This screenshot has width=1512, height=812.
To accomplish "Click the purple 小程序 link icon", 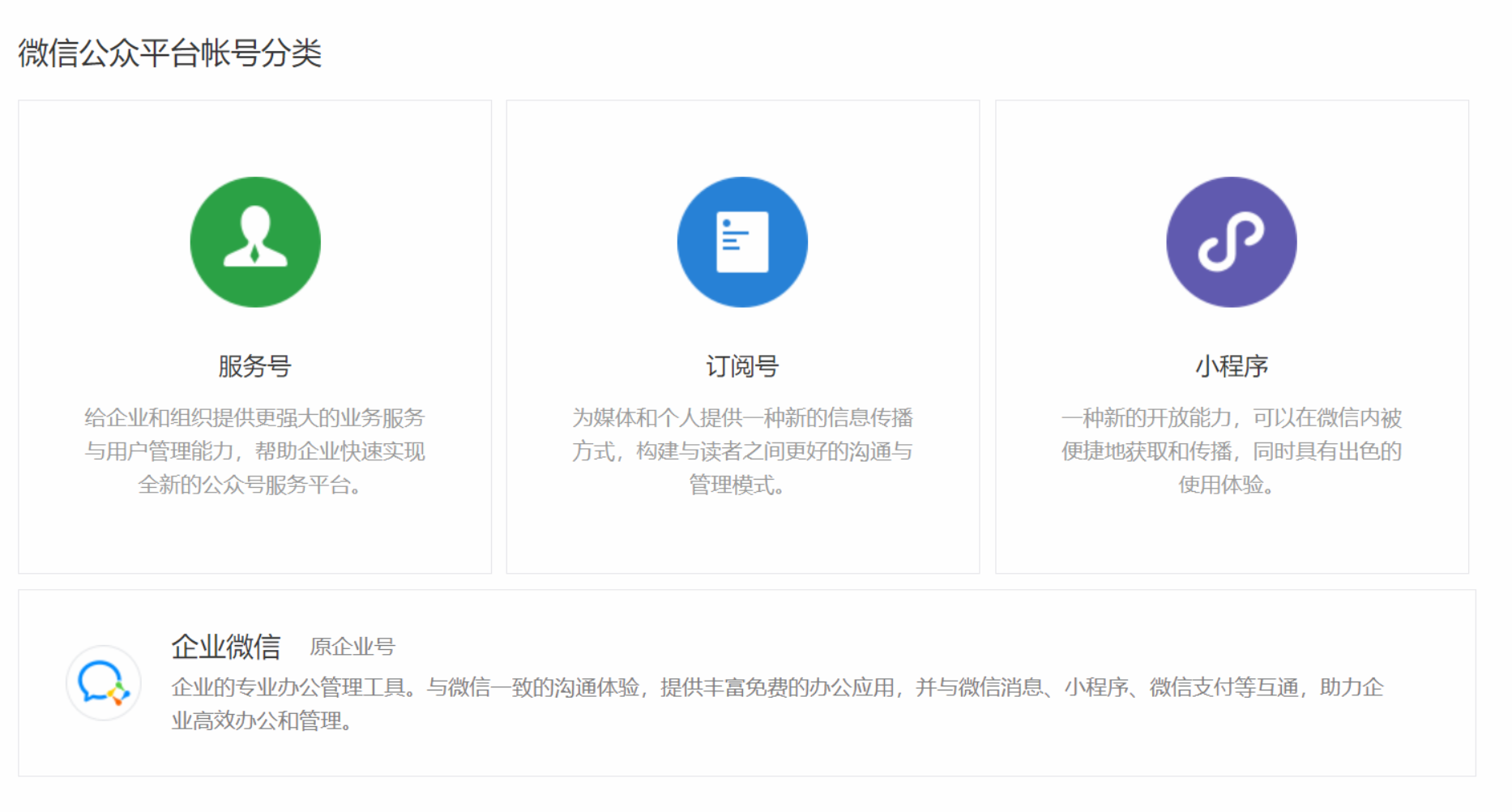I will 1231,241.
